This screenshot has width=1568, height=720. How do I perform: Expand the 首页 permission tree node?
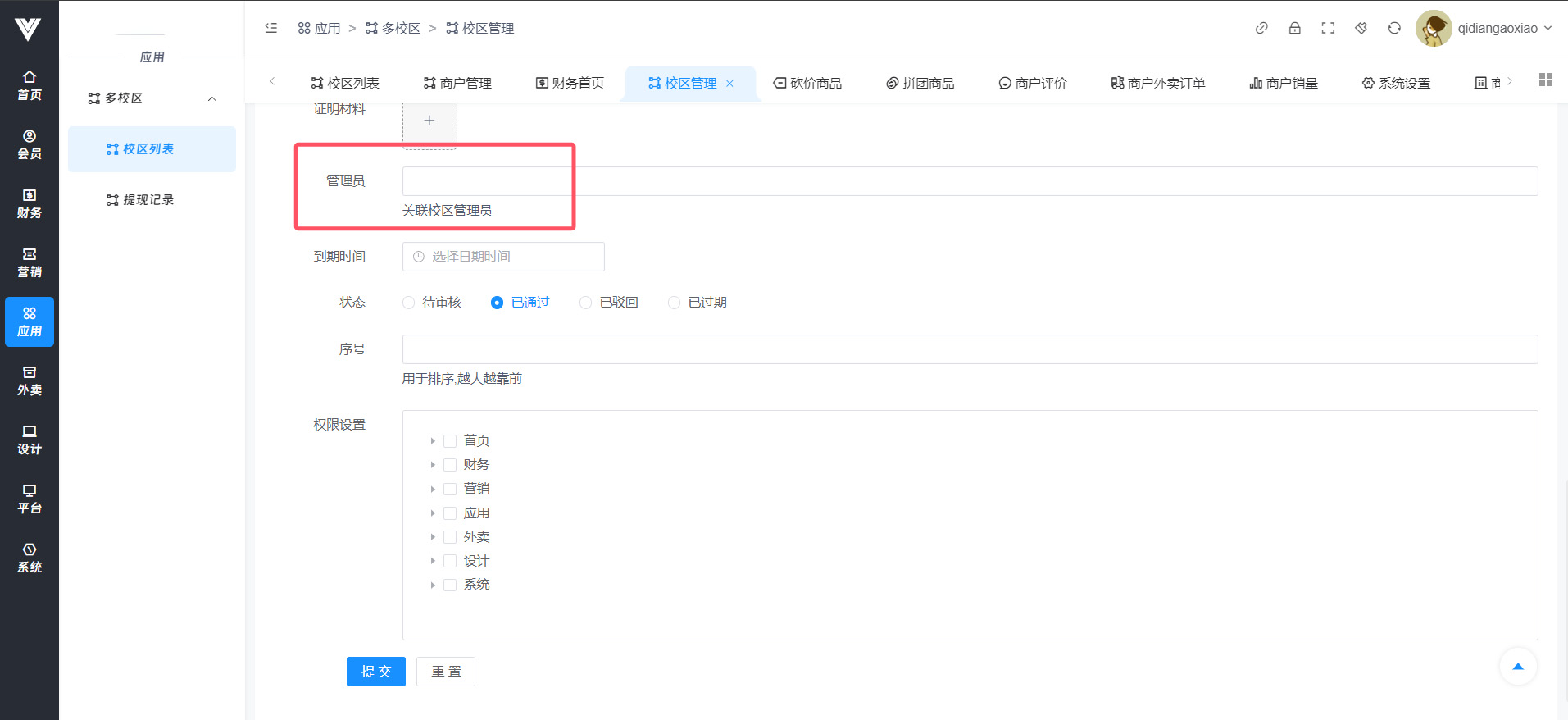point(433,441)
